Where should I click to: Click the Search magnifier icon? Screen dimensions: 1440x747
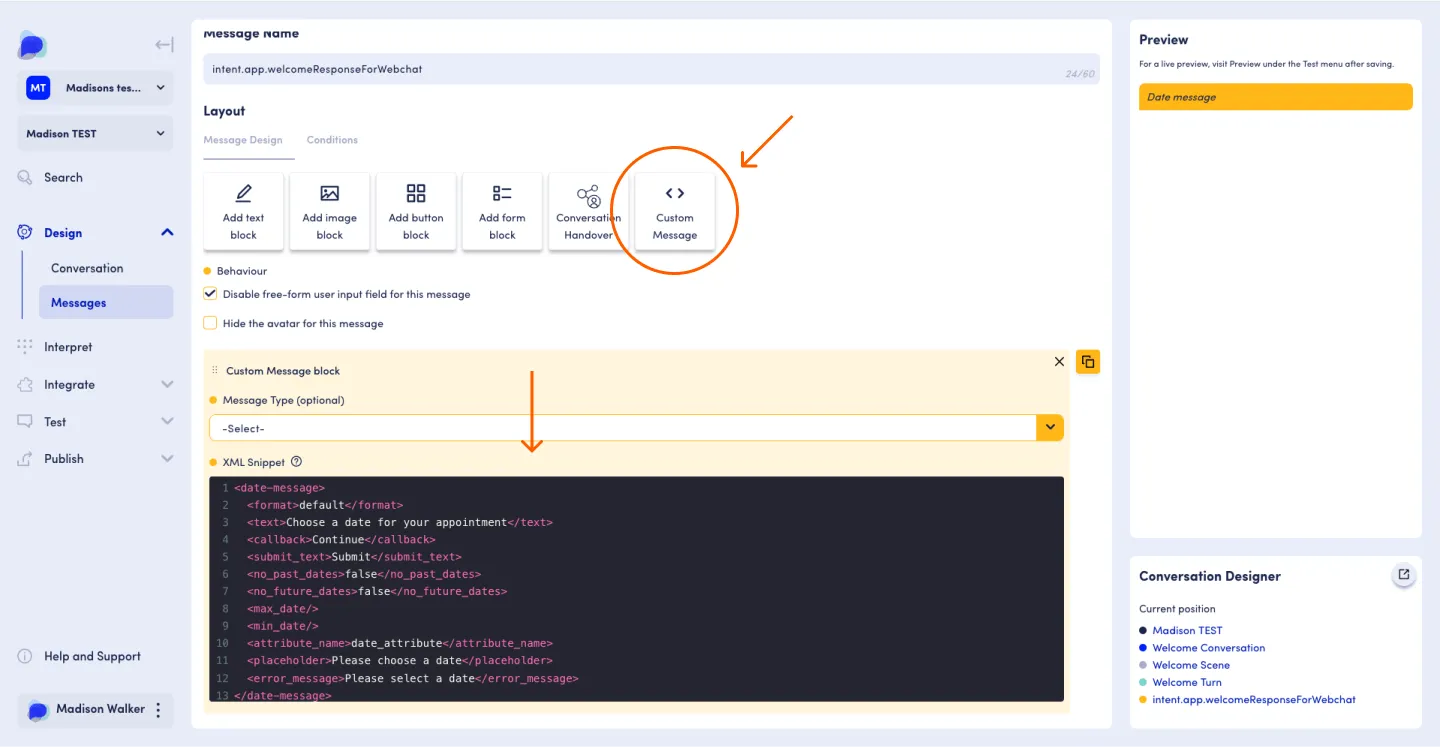(x=25, y=178)
